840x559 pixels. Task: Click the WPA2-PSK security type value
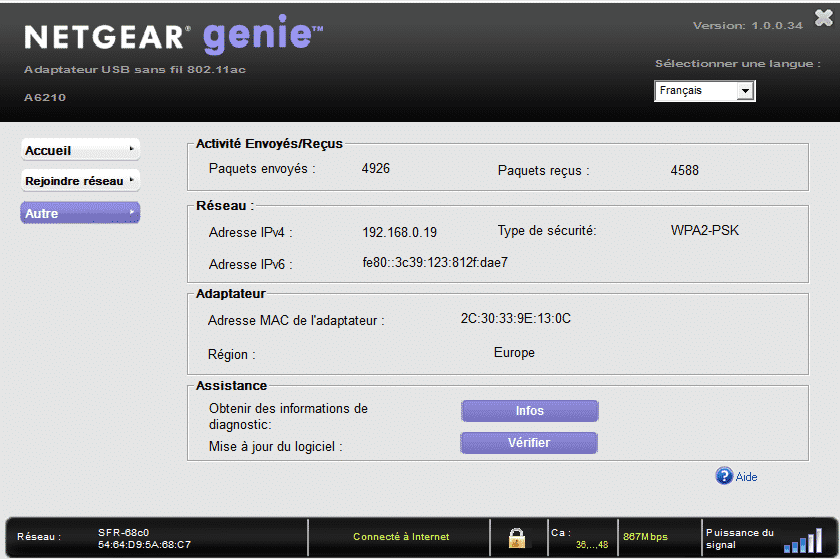(704, 230)
